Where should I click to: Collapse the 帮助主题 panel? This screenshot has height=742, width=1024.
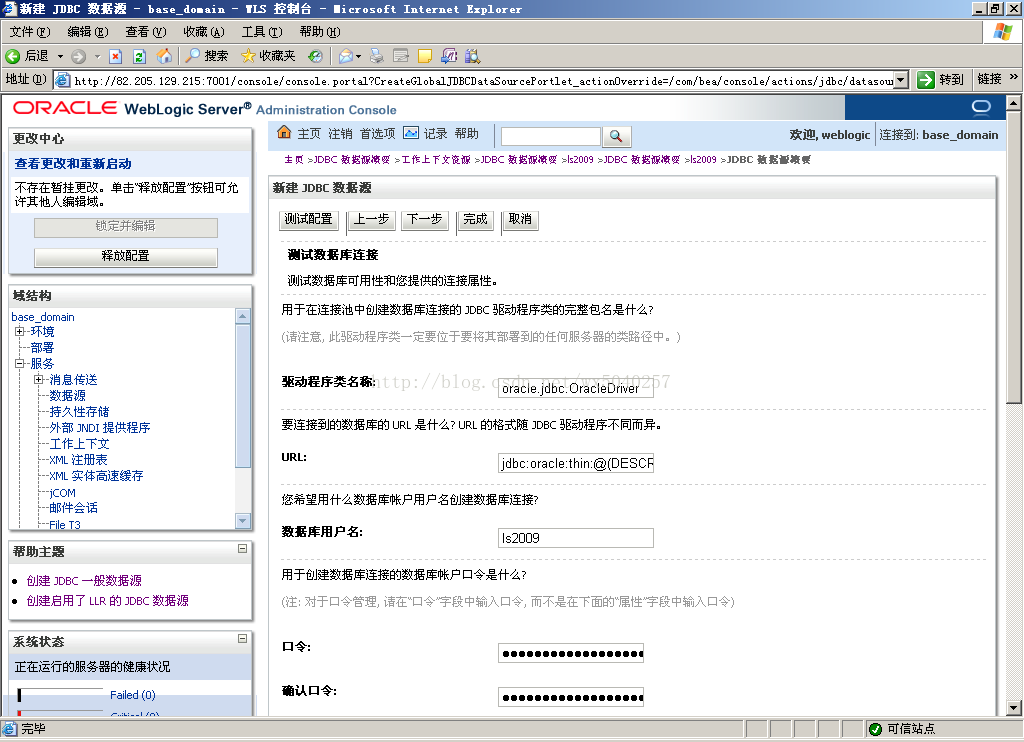242,549
